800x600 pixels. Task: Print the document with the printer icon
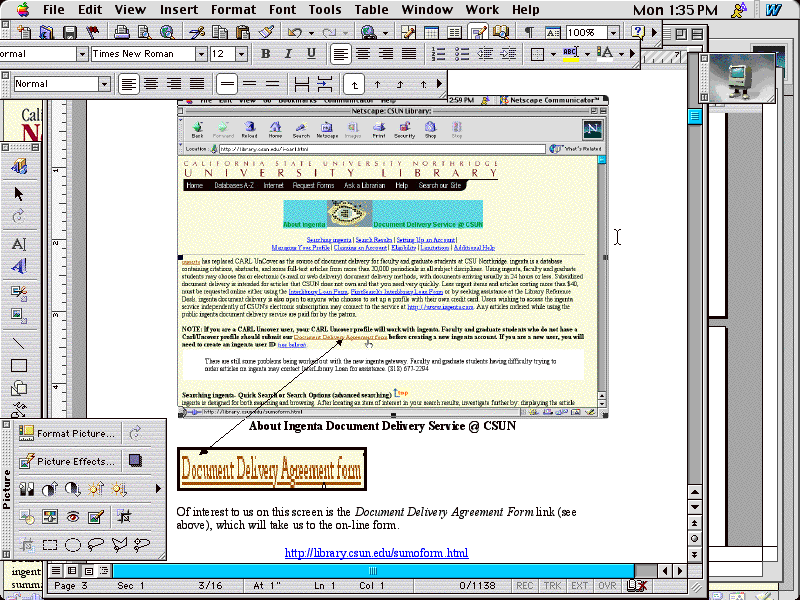121,33
